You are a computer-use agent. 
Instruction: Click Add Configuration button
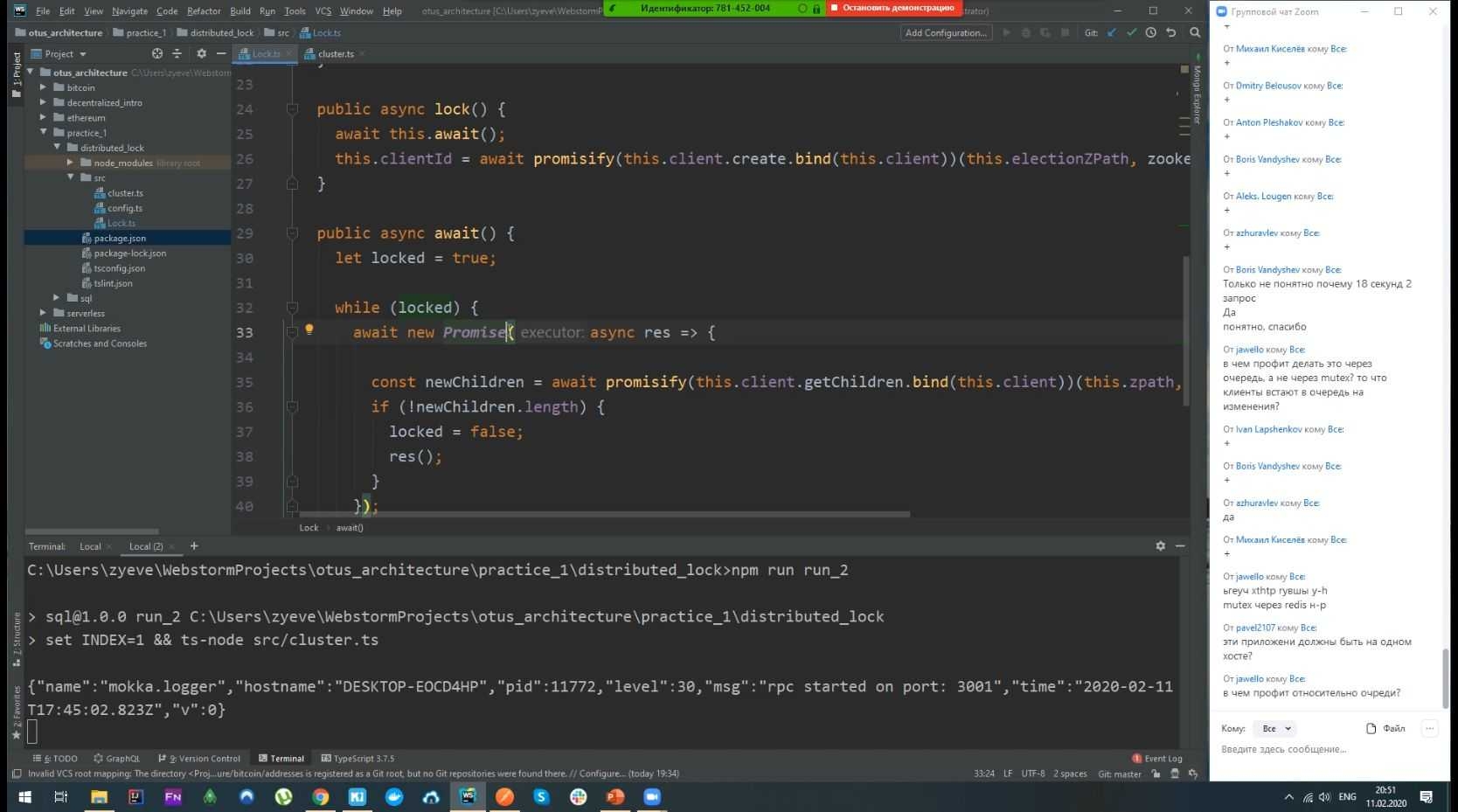click(x=946, y=32)
